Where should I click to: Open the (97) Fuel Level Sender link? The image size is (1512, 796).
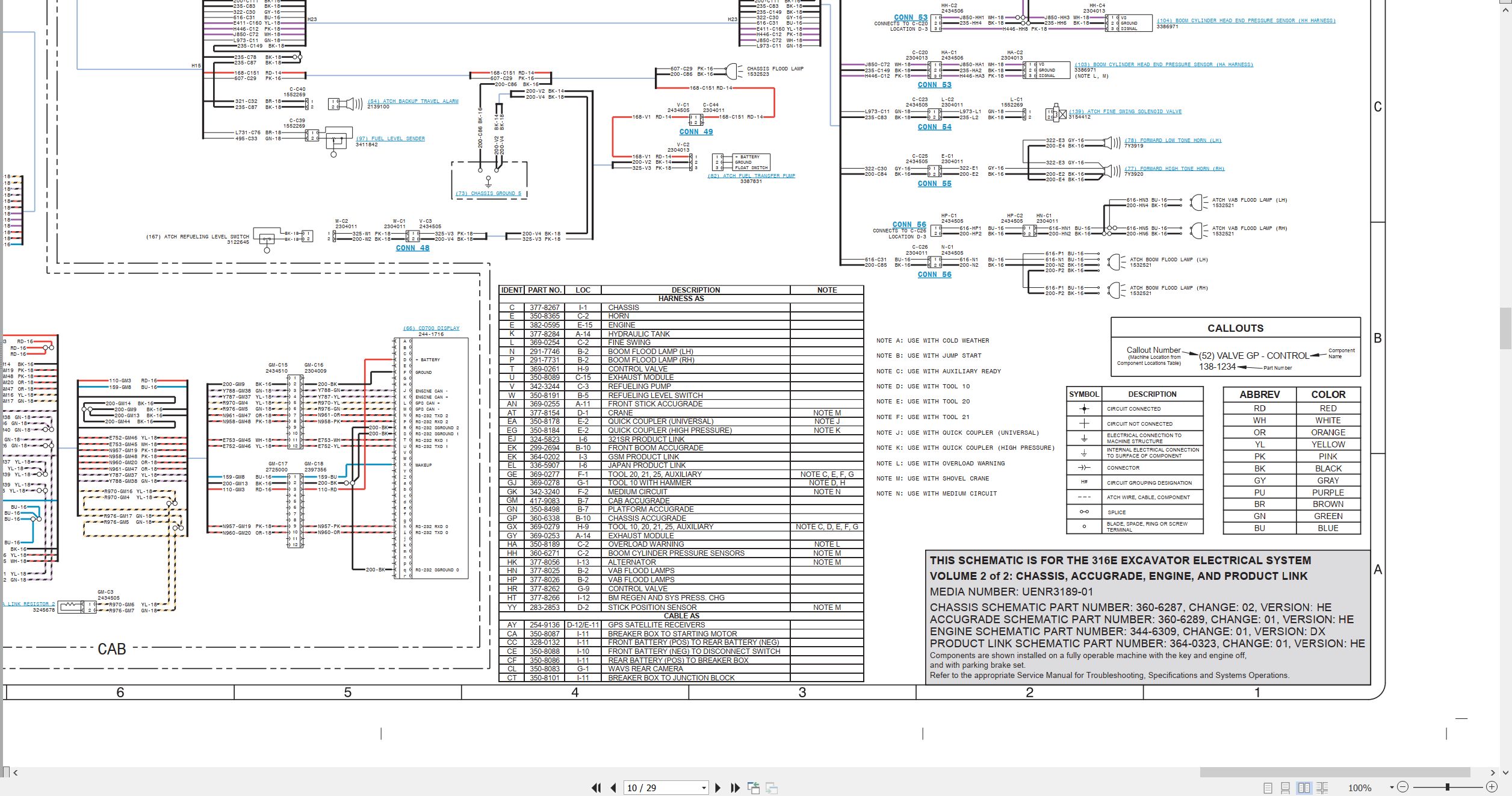pos(390,139)
